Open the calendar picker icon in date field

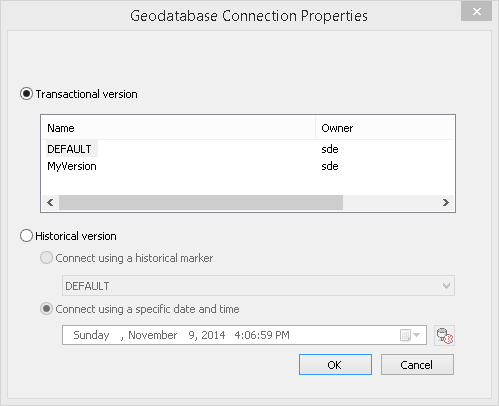pyautogui.click(x=405, y=335)
